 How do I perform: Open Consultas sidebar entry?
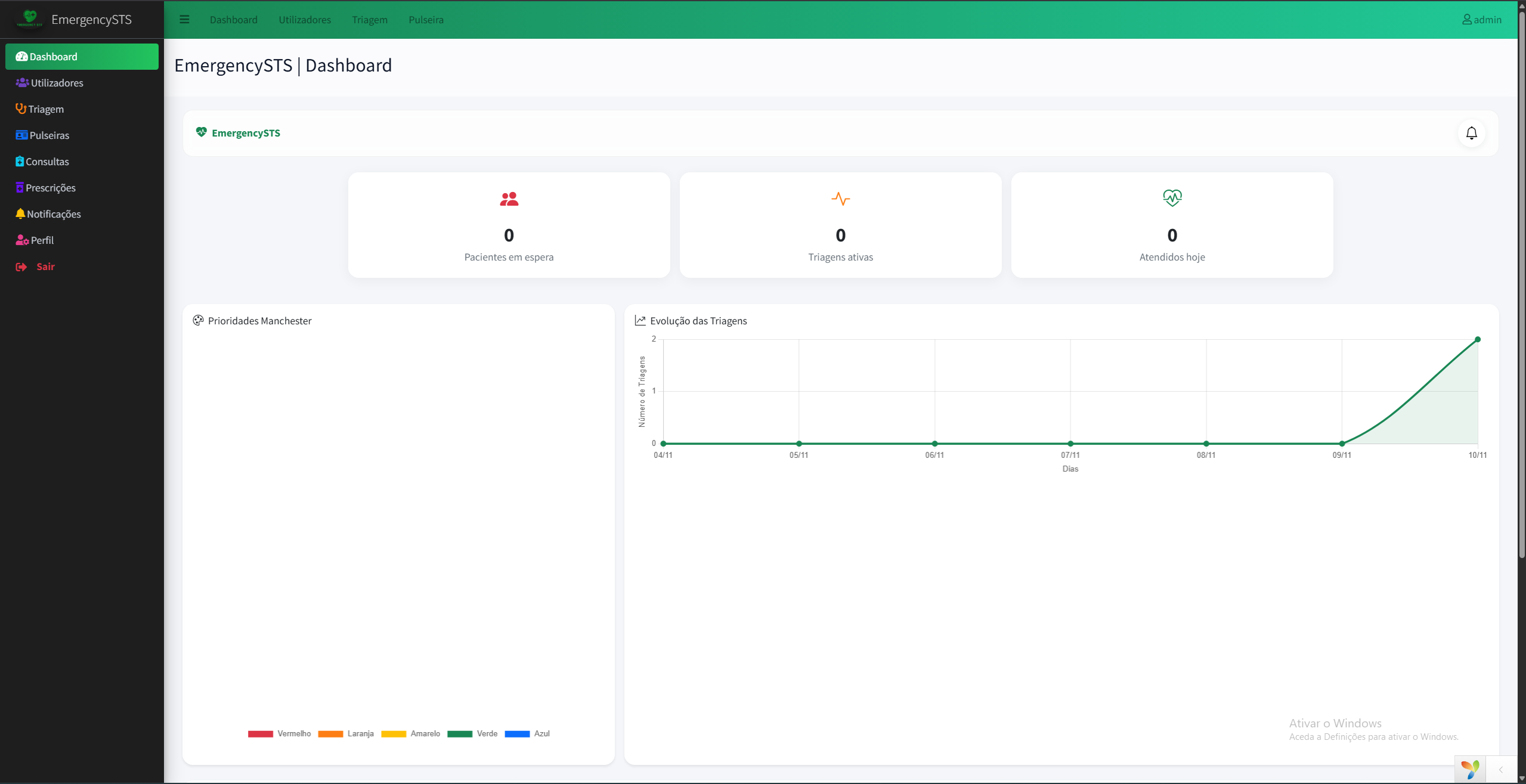pyautogui.click(x=47, y=162)
